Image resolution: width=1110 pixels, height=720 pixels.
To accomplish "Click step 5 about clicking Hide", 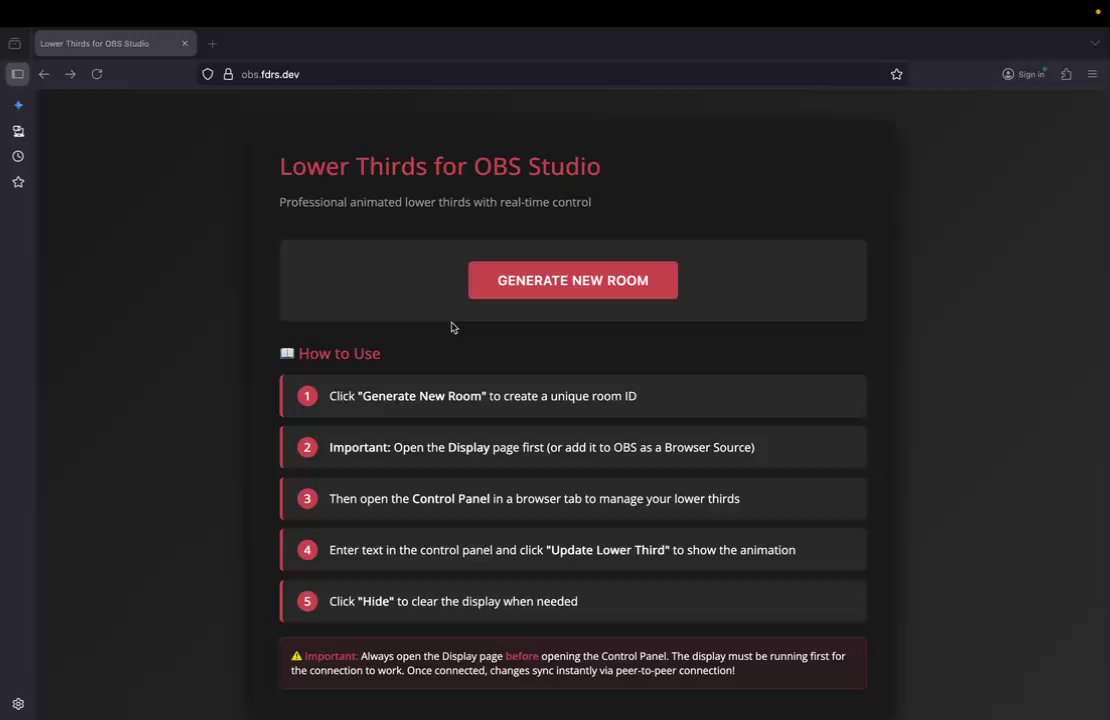I will tap(573, 601).
